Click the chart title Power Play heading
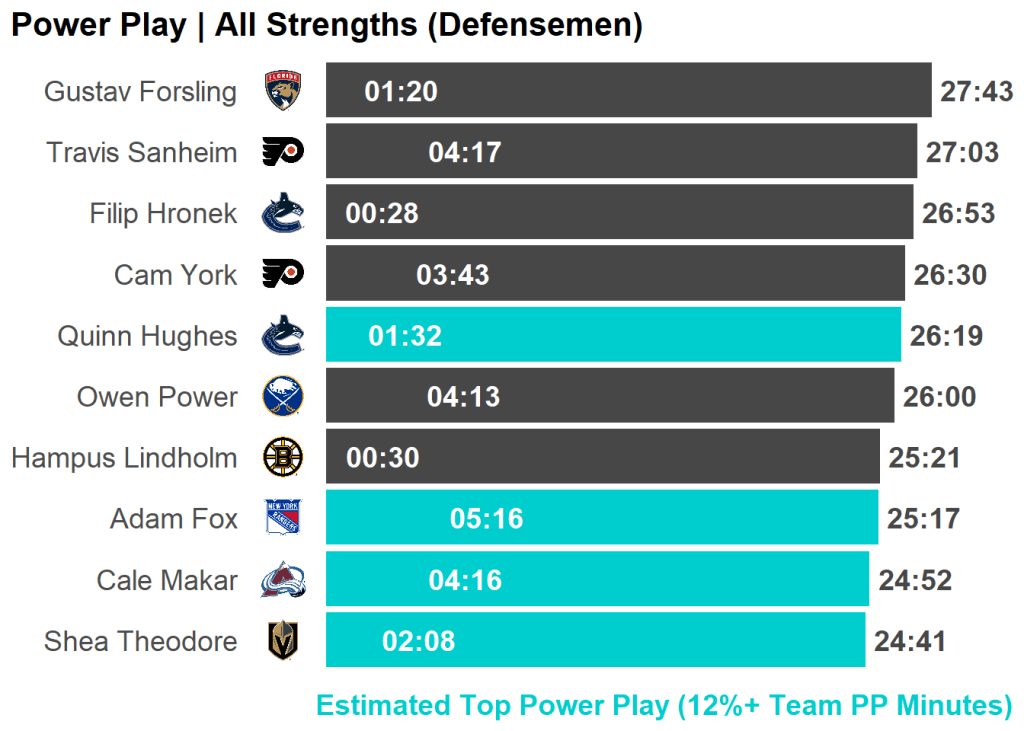Image resolution: width=1024 pixels, height=731 pixels. (326, 25)
